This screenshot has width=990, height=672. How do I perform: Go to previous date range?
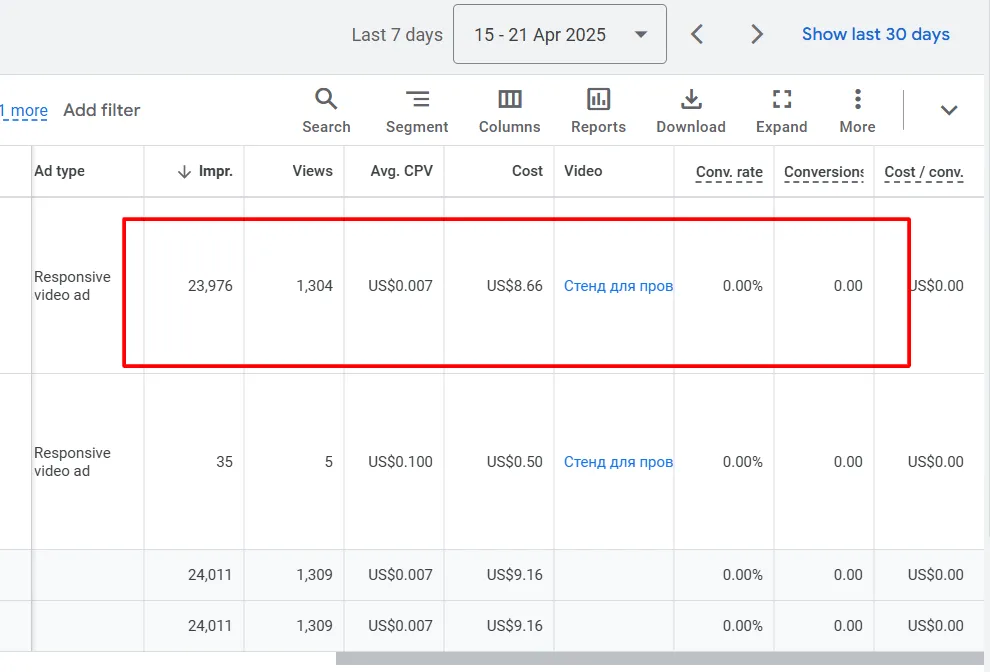(x=697, y=34)
